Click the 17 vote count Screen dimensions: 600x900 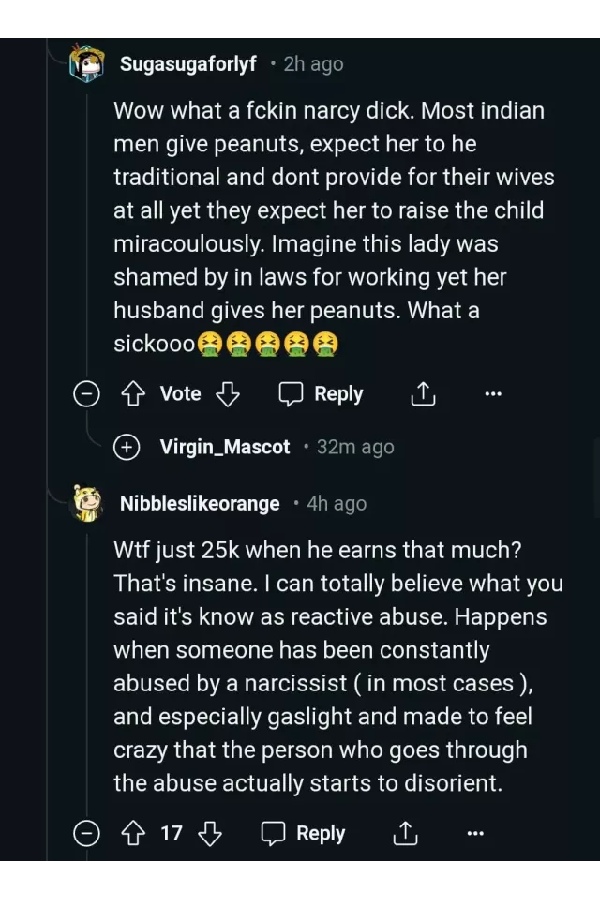[x=172, y=833]
